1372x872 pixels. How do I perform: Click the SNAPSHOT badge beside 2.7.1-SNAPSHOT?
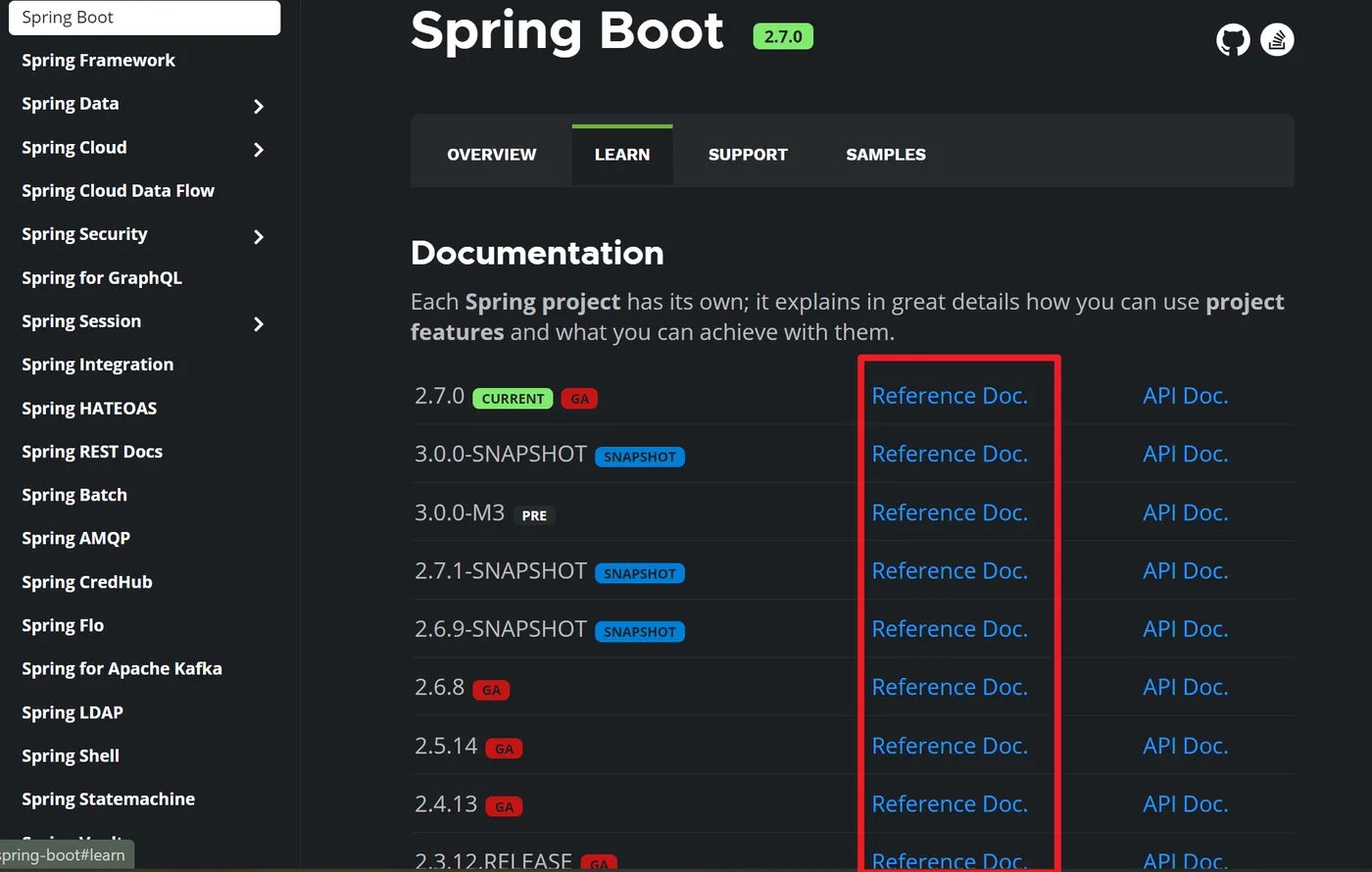(x=640, y=573)
